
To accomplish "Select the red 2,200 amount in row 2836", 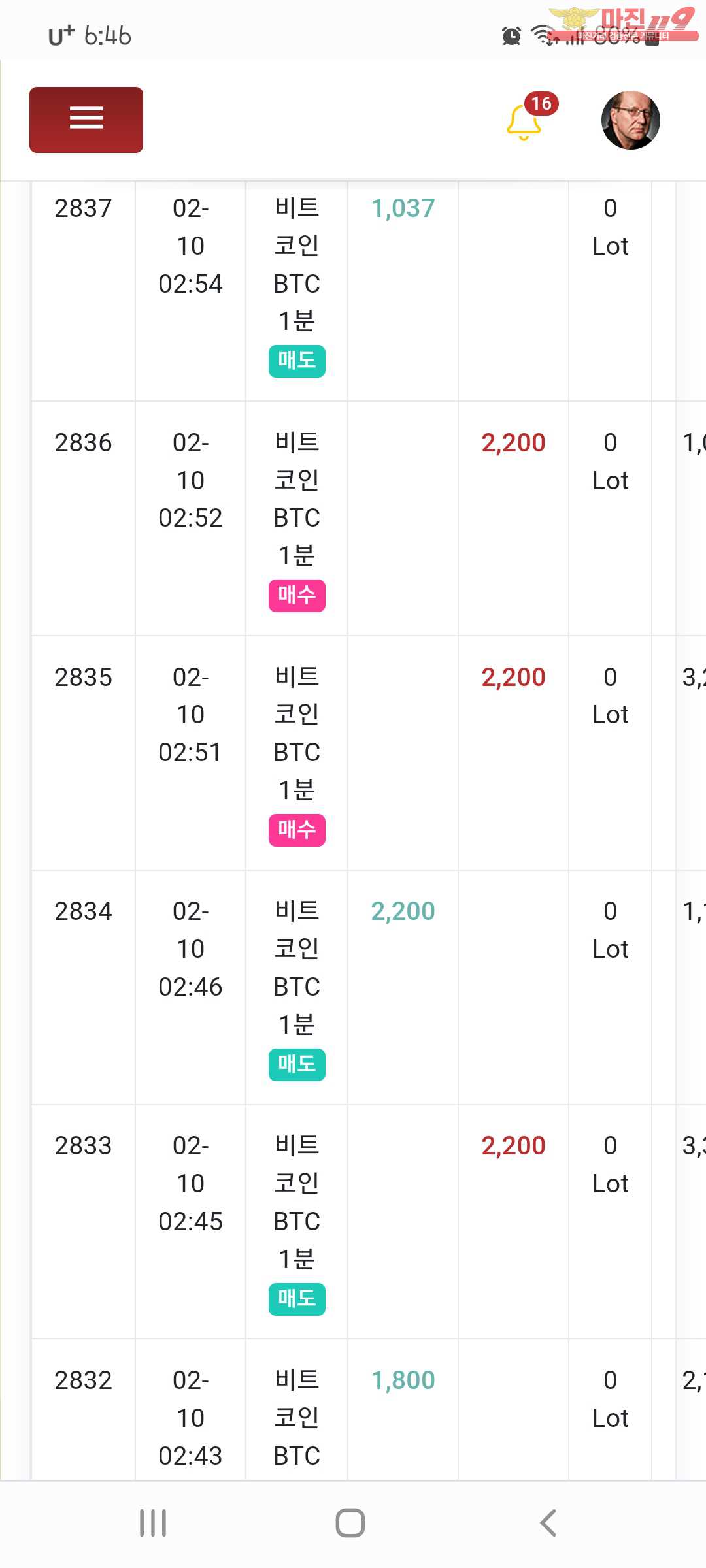I will point(513,443).
